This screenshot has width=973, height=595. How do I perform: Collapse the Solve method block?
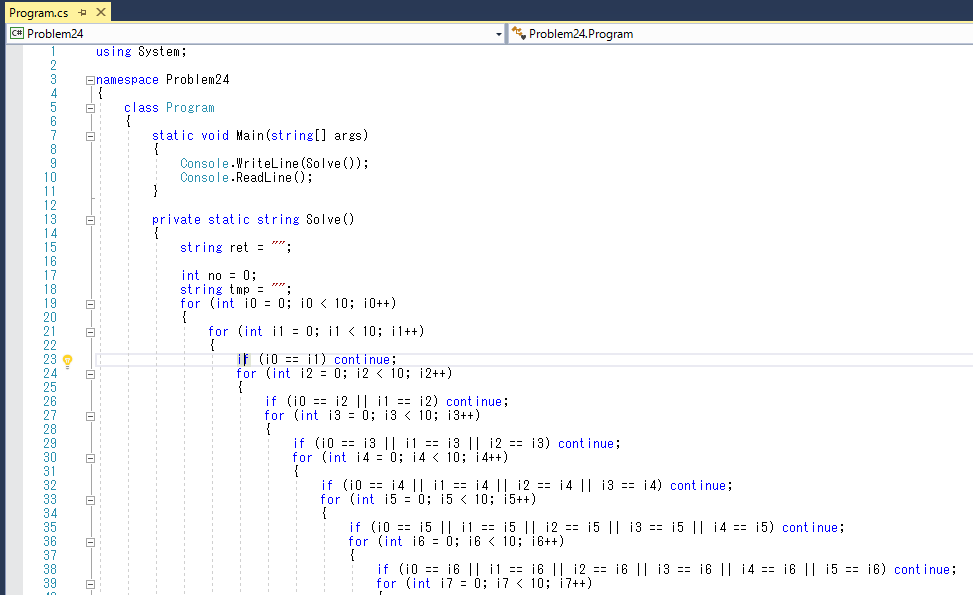90,220
